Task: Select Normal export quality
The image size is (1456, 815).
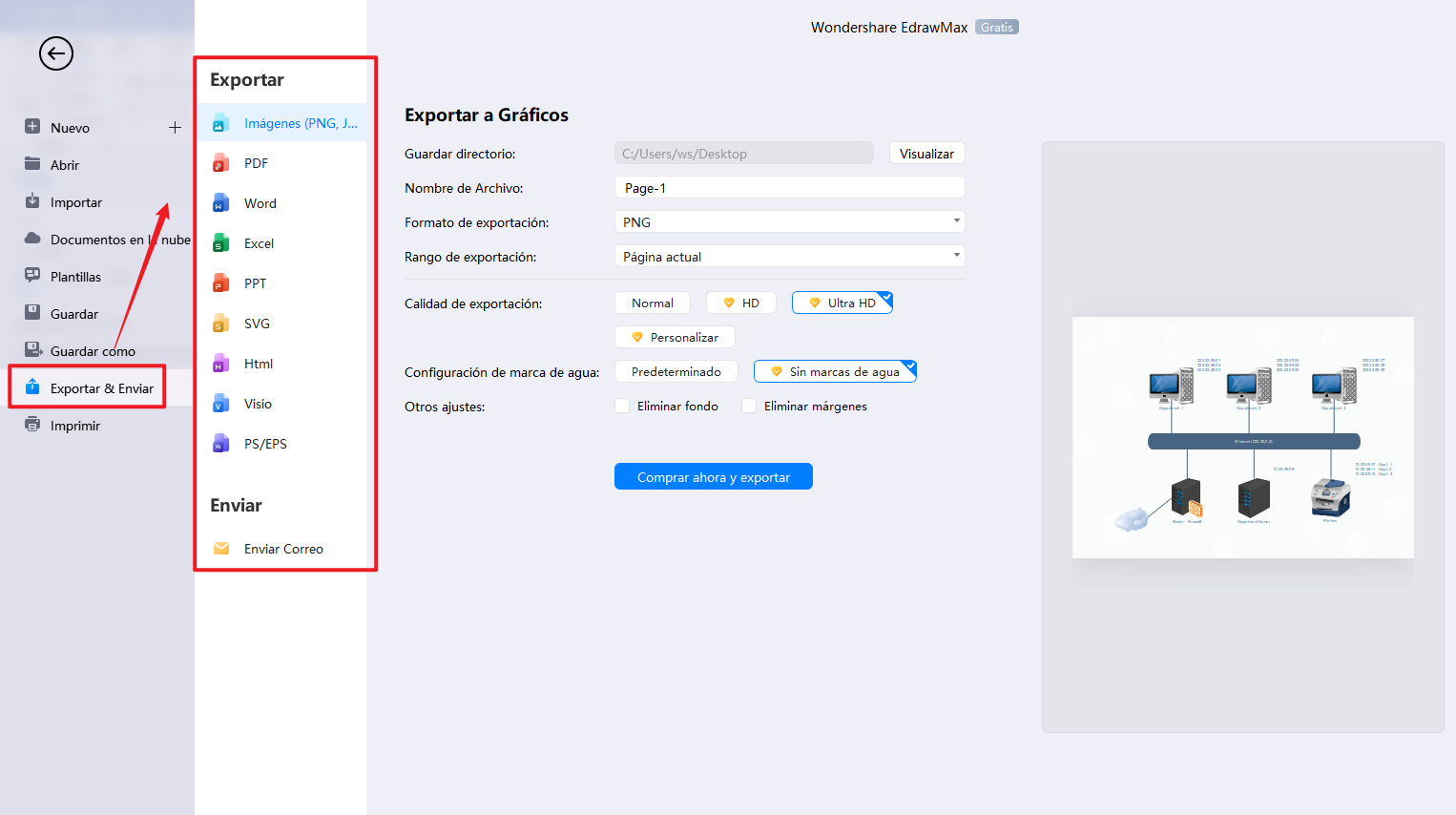Action: click(x=652, y=302)
